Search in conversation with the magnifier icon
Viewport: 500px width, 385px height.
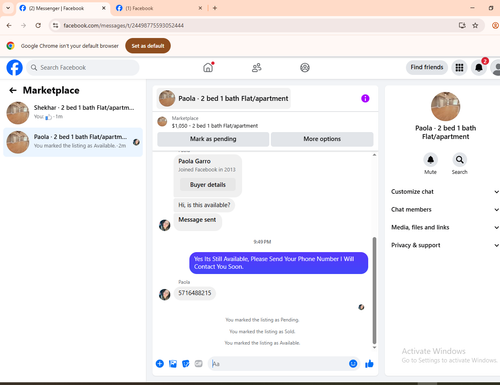[460, 160]
